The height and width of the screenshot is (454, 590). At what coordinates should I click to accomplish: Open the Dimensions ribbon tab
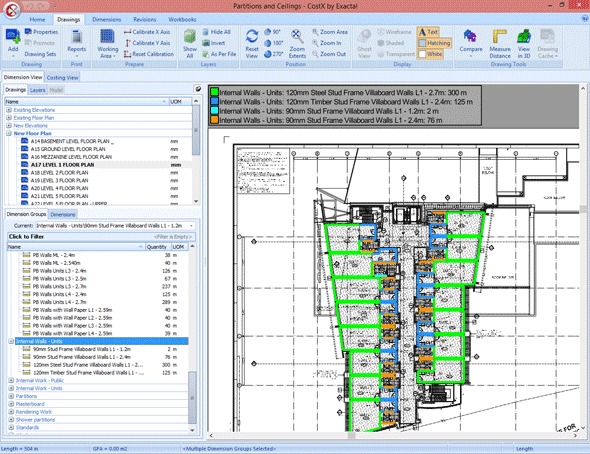(x=106, y=20)
